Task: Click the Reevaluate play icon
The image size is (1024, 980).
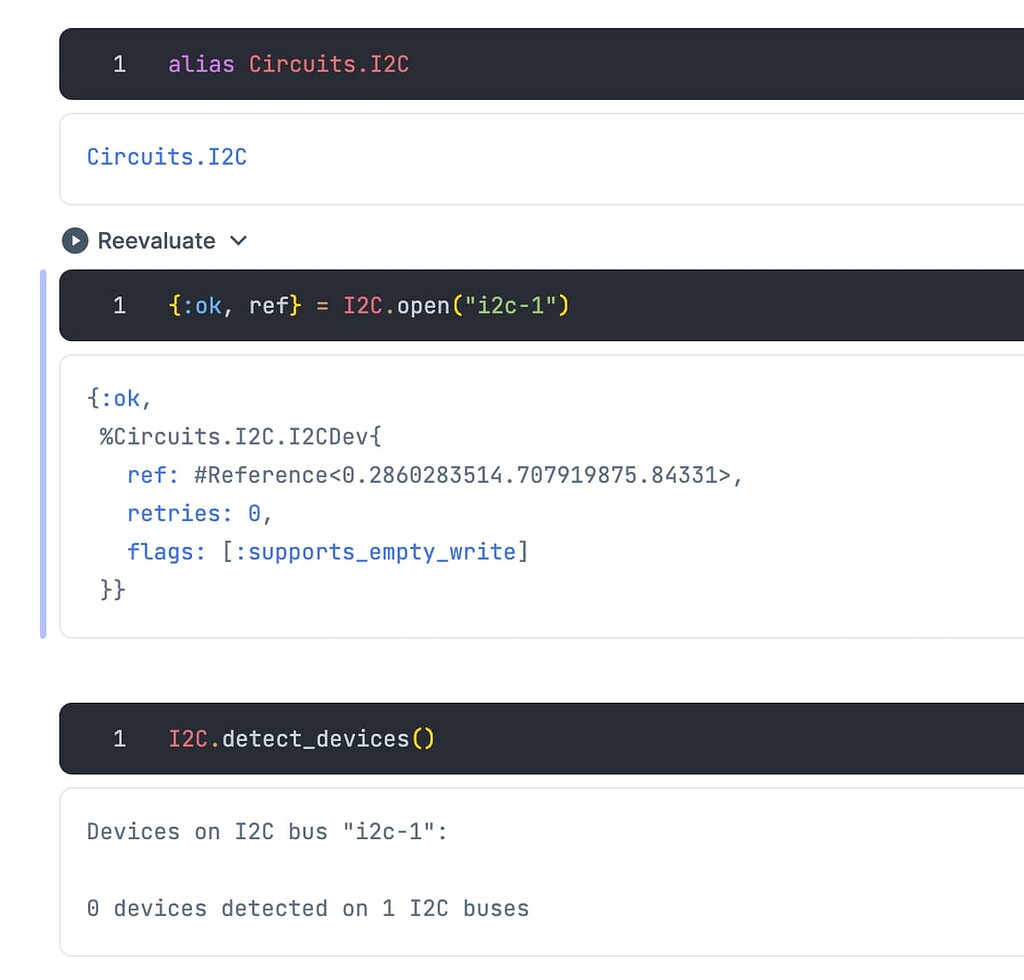Action: tap(75, 241)
